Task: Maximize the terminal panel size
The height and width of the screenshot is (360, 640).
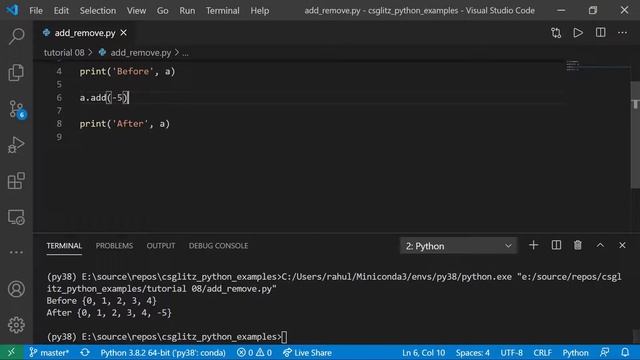Action: point(600,245)
